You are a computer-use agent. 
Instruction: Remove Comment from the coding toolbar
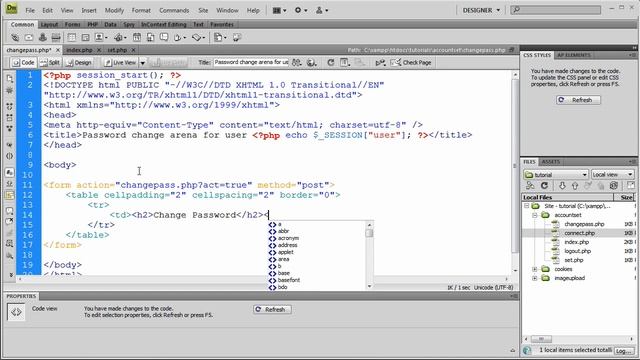(9, 222)
